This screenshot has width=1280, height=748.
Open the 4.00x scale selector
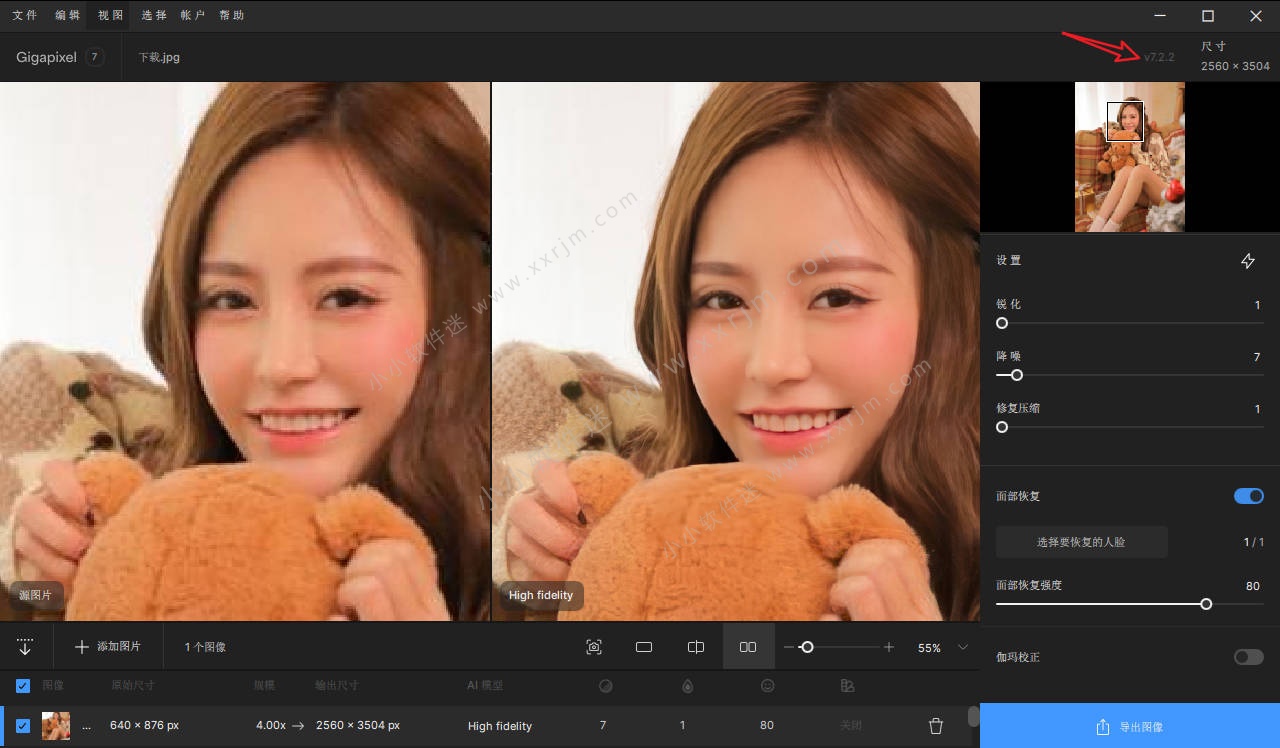coord(270,726)
